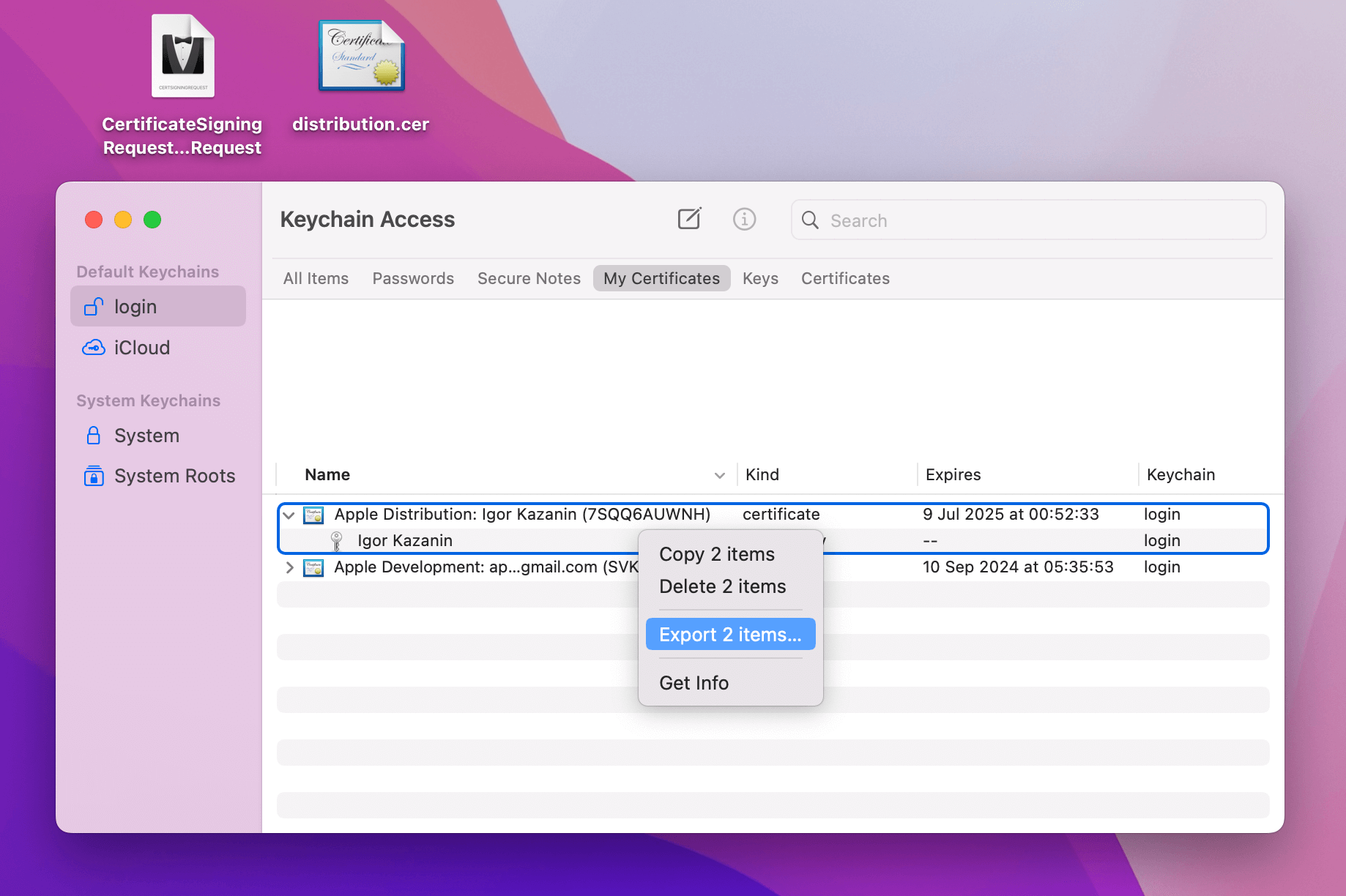Image resolution: width=1346 pixels, height=896 pixels.
Task: Select the Apple Development certificate name
Action: tap(486, 567)
